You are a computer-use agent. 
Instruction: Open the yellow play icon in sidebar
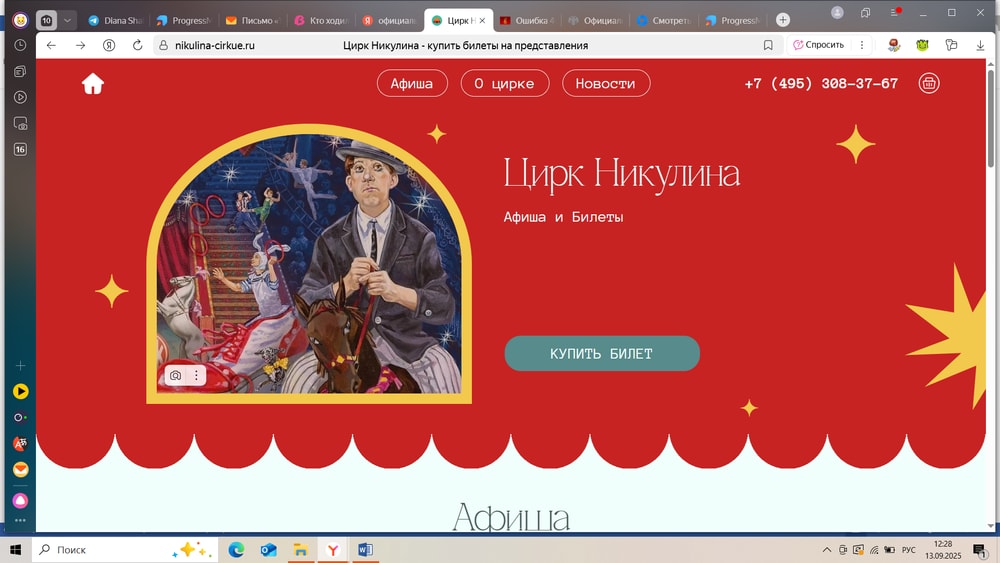click(20, 391)
